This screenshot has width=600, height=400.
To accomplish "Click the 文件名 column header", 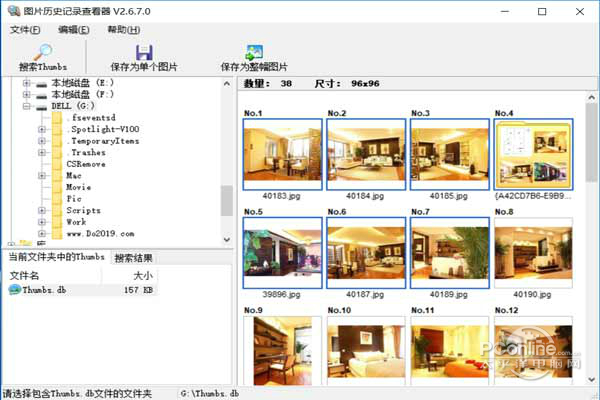I will coord(54,276).
